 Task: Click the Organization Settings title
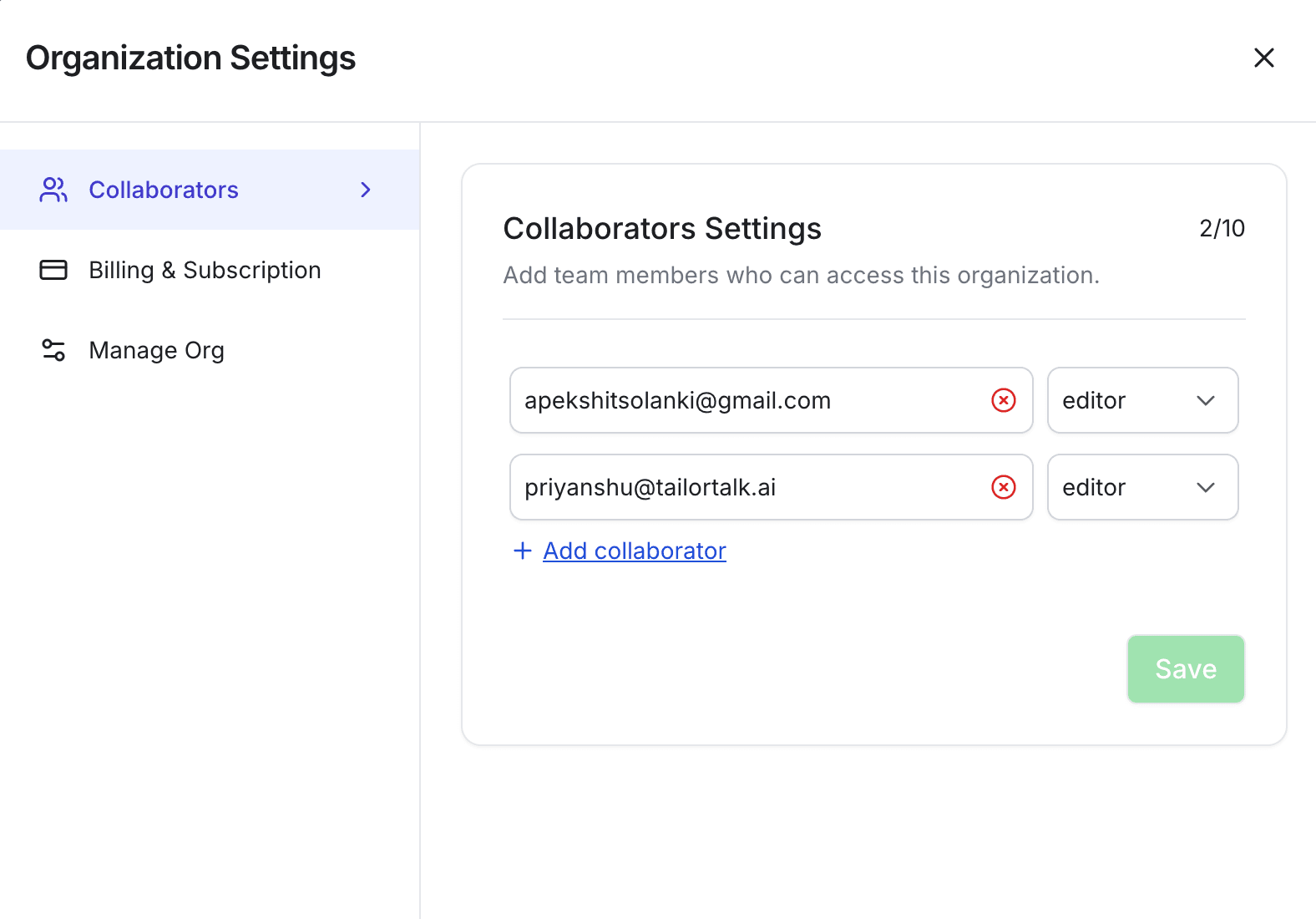tap(191, 58)
